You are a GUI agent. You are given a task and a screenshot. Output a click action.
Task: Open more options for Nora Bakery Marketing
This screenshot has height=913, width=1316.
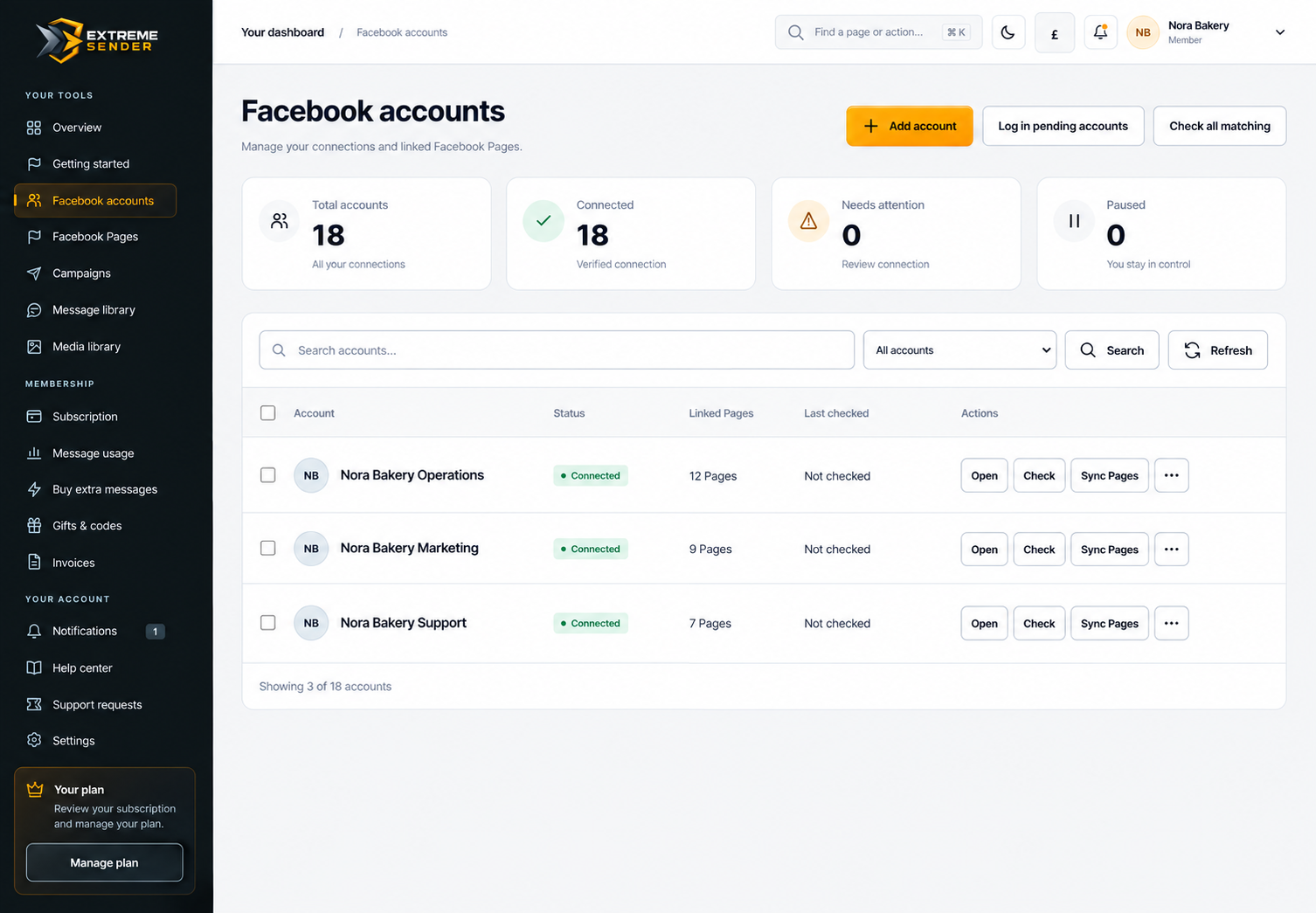(1172, 550)
